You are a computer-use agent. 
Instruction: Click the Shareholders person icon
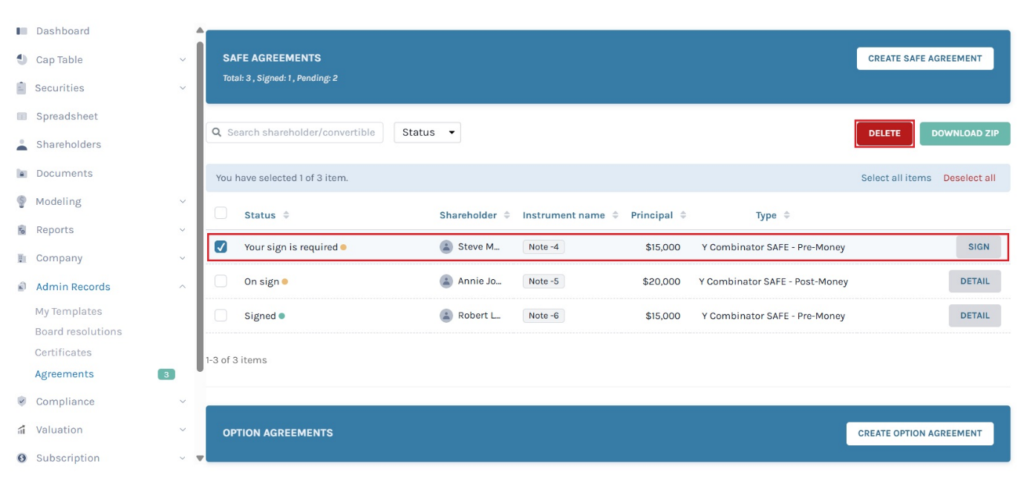22,145
